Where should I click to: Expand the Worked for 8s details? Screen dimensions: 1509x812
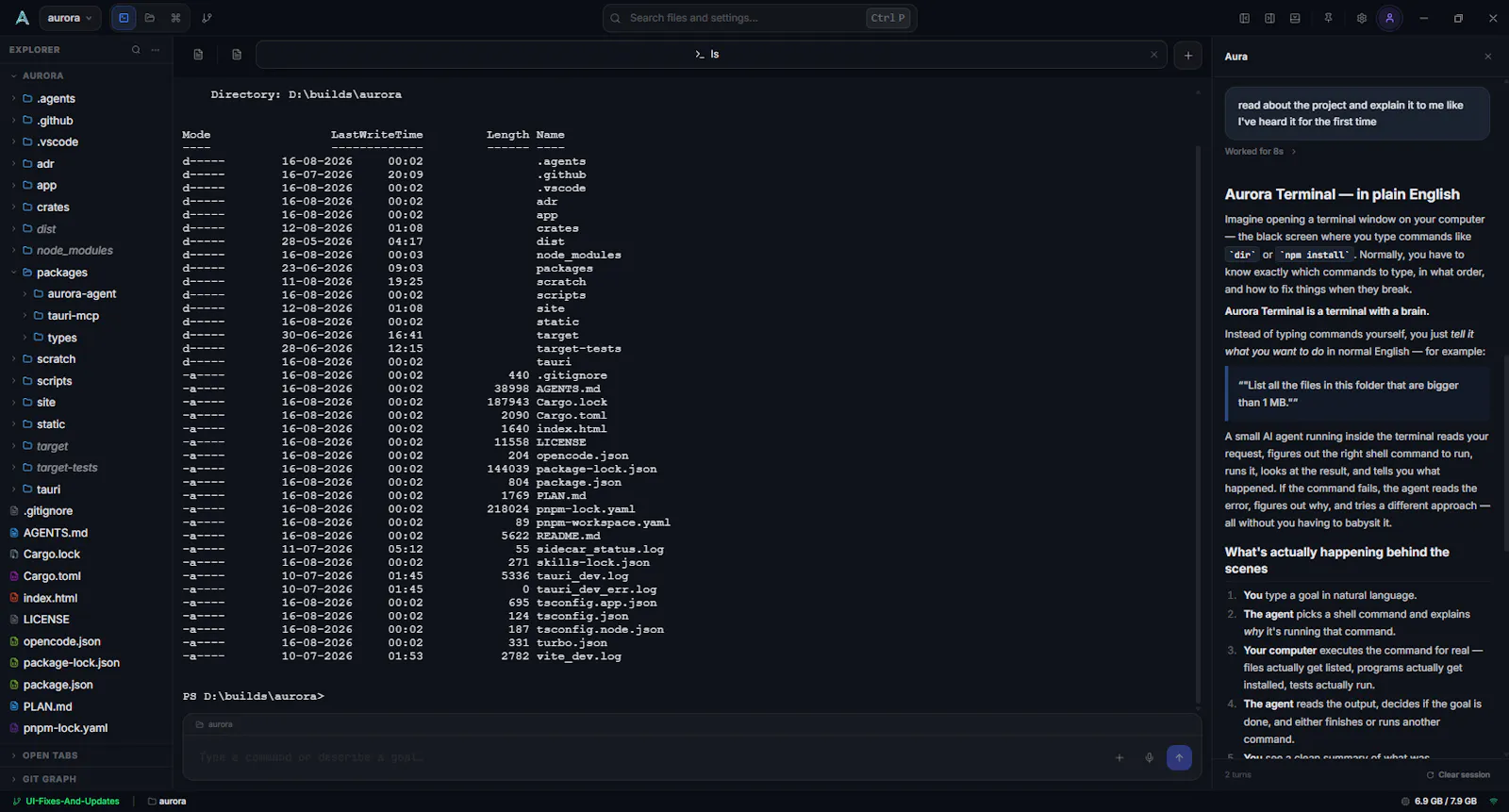pyautogui.click(x=1261, y=151)
